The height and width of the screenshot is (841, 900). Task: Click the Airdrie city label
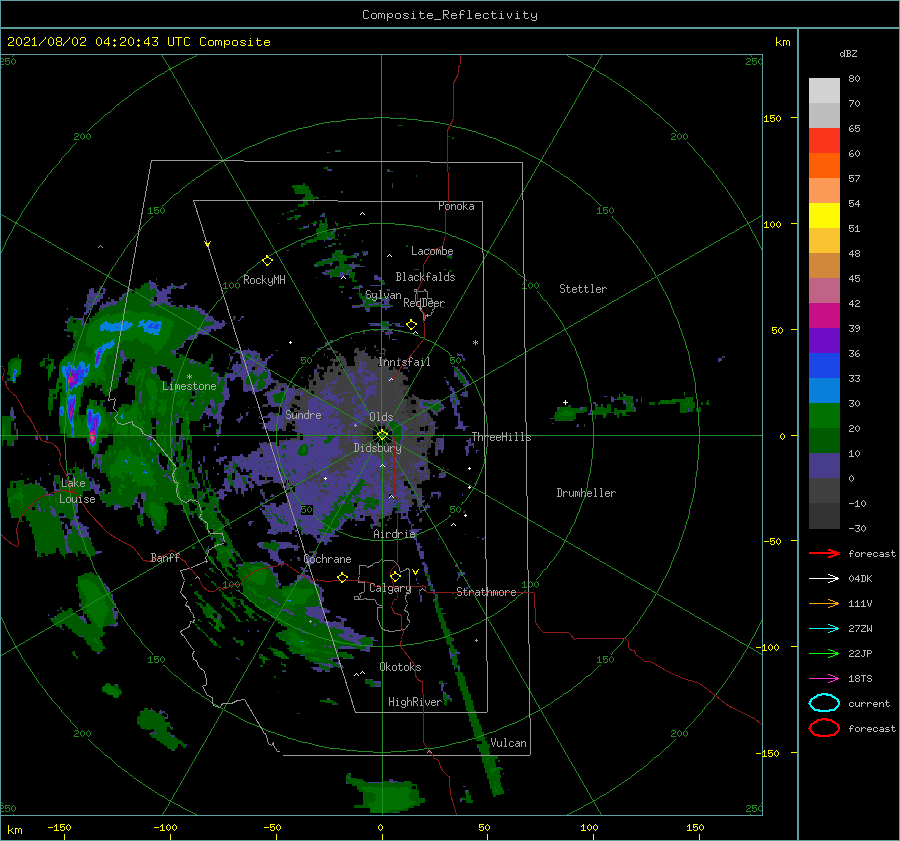(394, 534)
